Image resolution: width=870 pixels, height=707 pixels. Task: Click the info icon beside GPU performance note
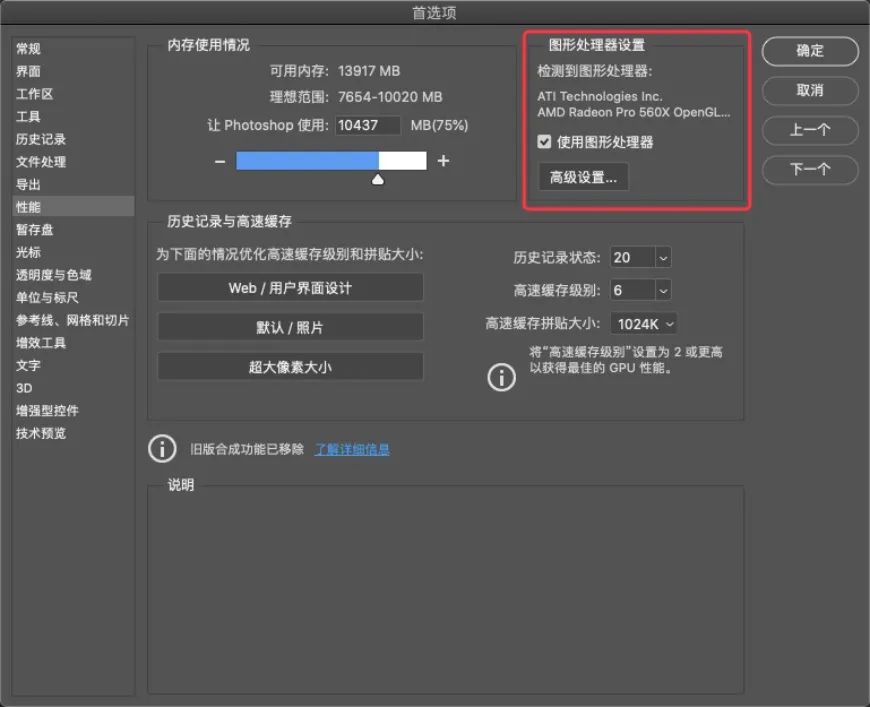point(502,377)
